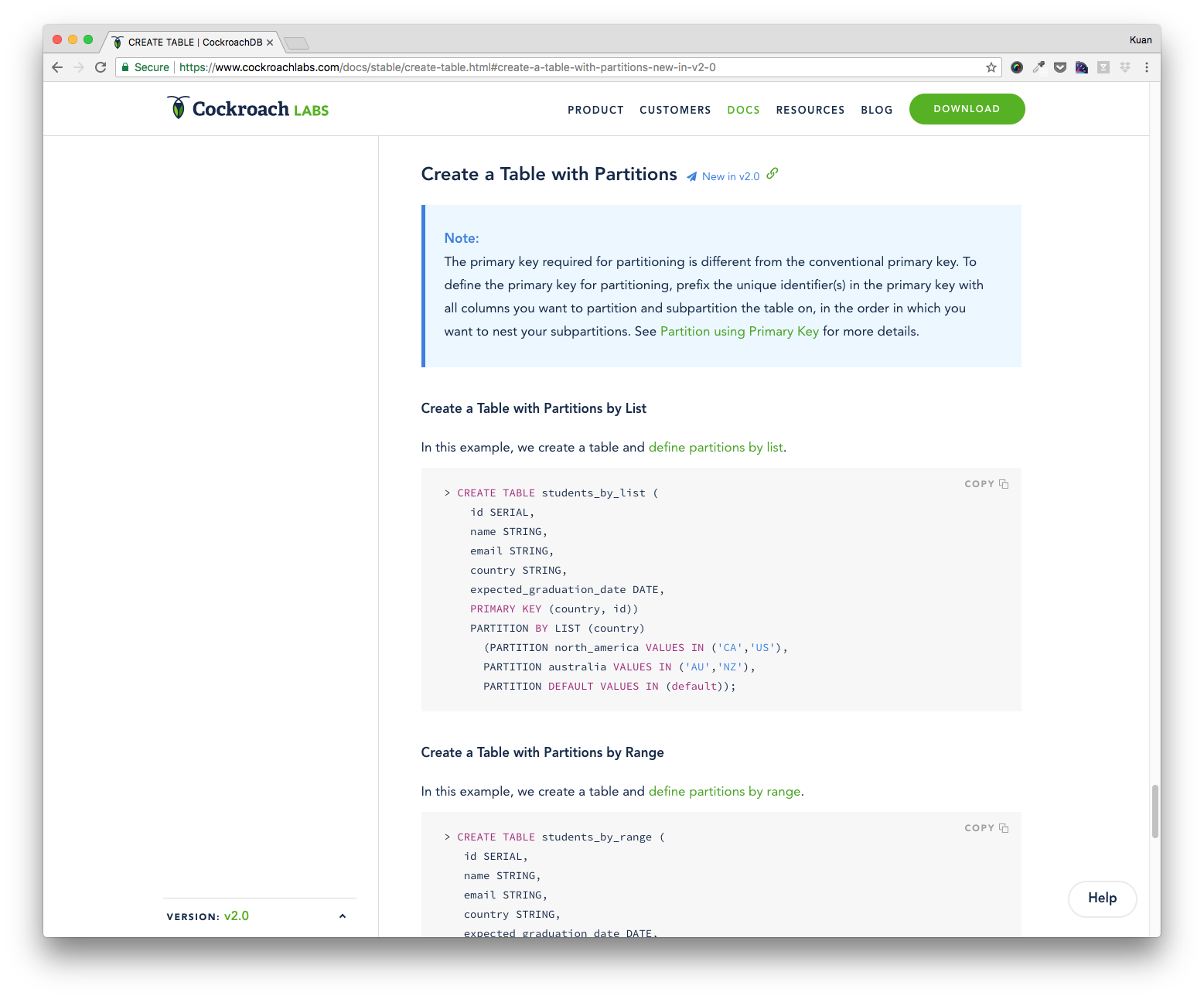Click the PARTITION DEFAULT VALUES code line
This screenshot has height=999, width=1204.
pos(610,687)
